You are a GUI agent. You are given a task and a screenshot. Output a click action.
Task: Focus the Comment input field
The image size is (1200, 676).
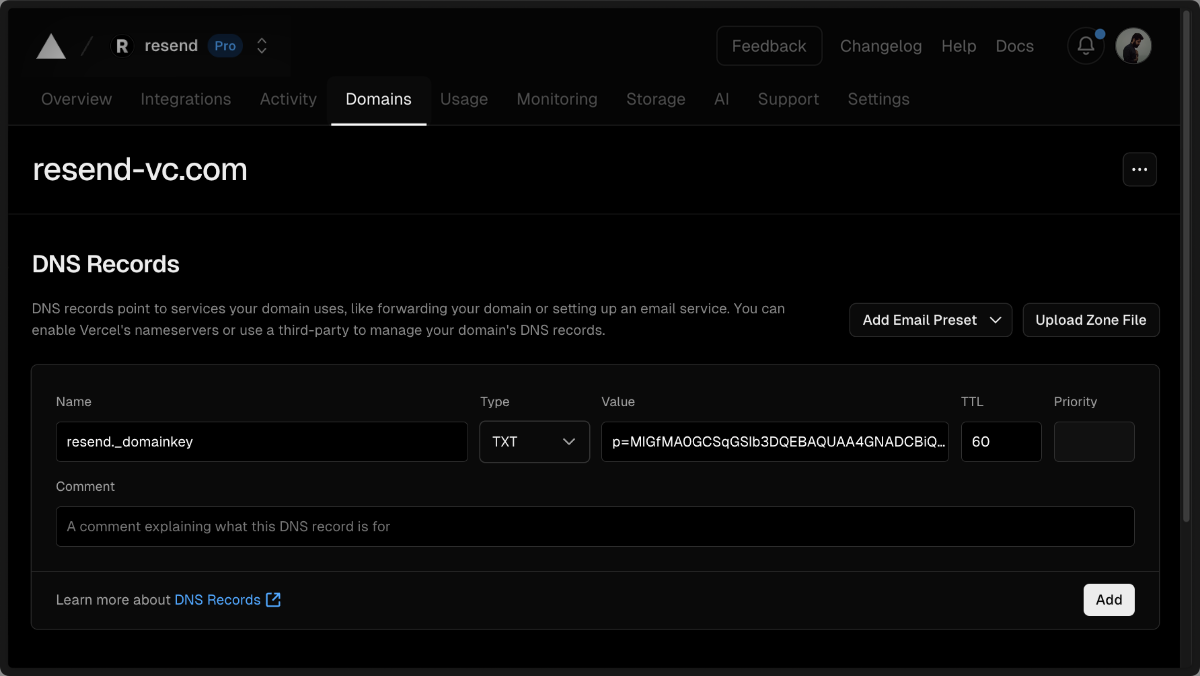point(595,526)
